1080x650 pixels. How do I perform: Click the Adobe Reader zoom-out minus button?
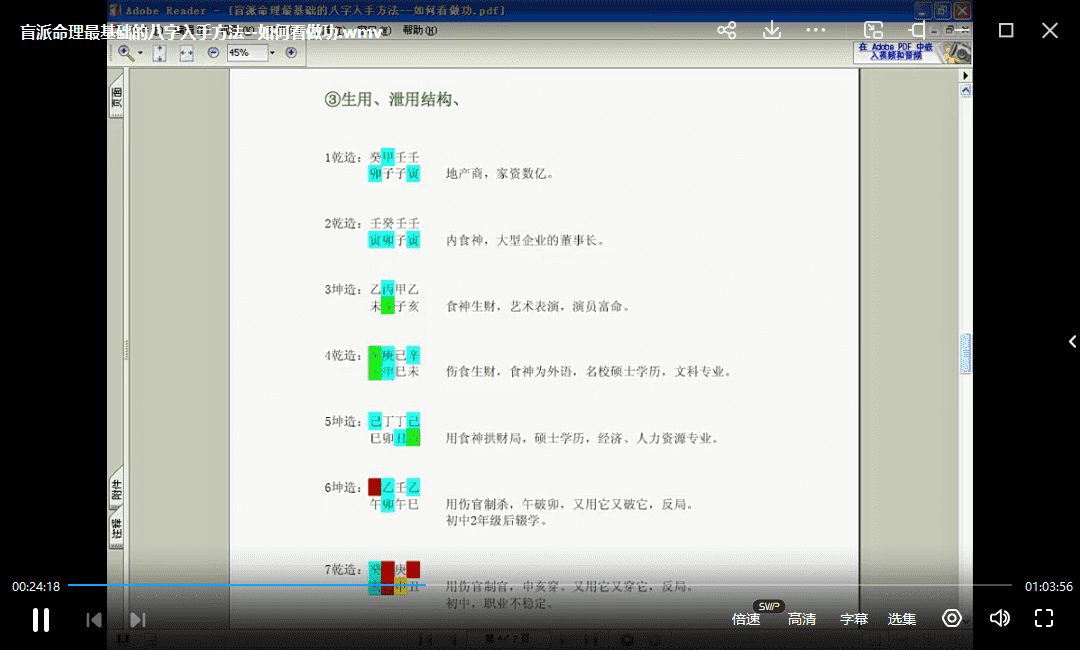point(213,52)
